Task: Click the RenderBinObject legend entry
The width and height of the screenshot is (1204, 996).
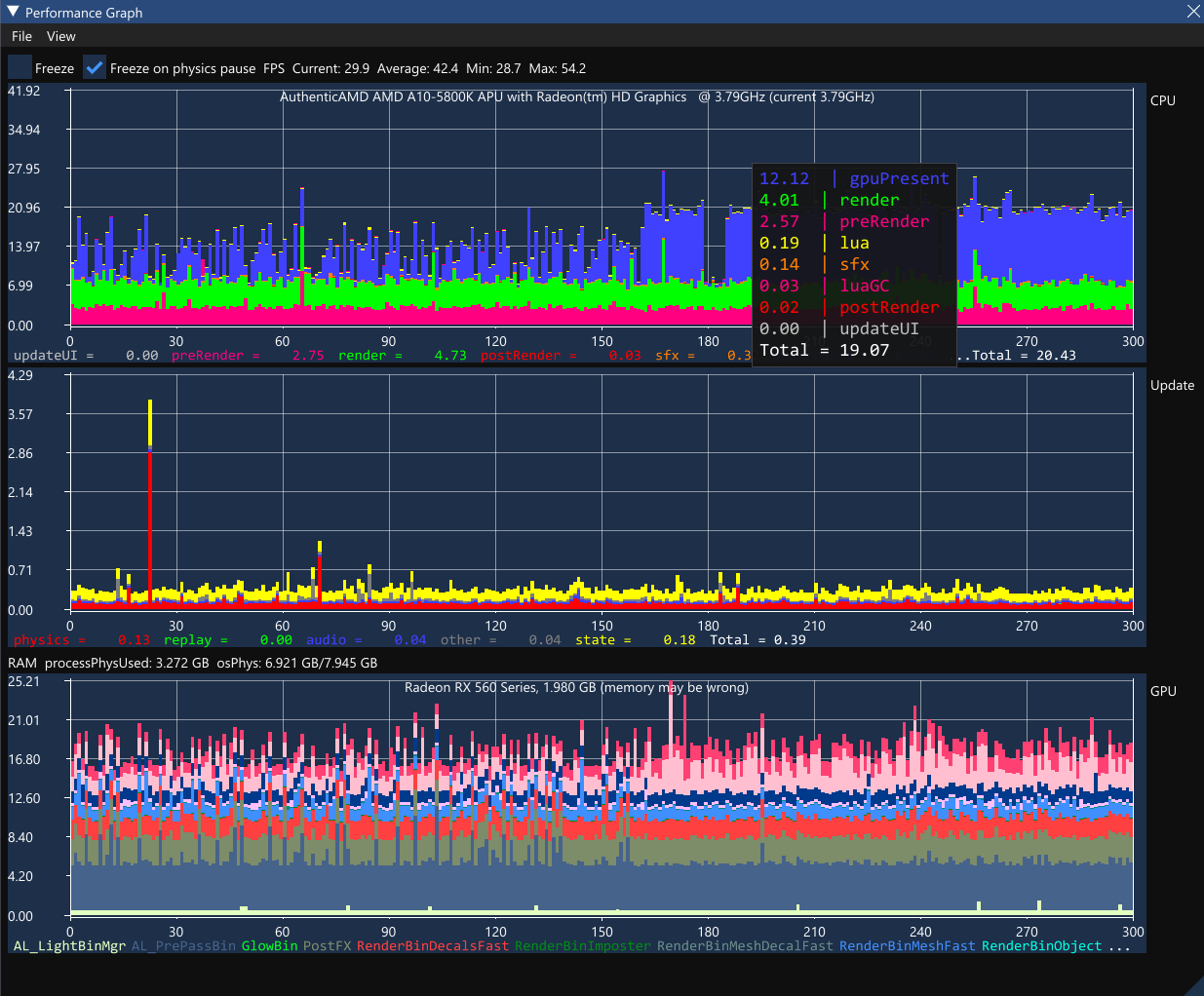Action: (x=1041, y=946)
